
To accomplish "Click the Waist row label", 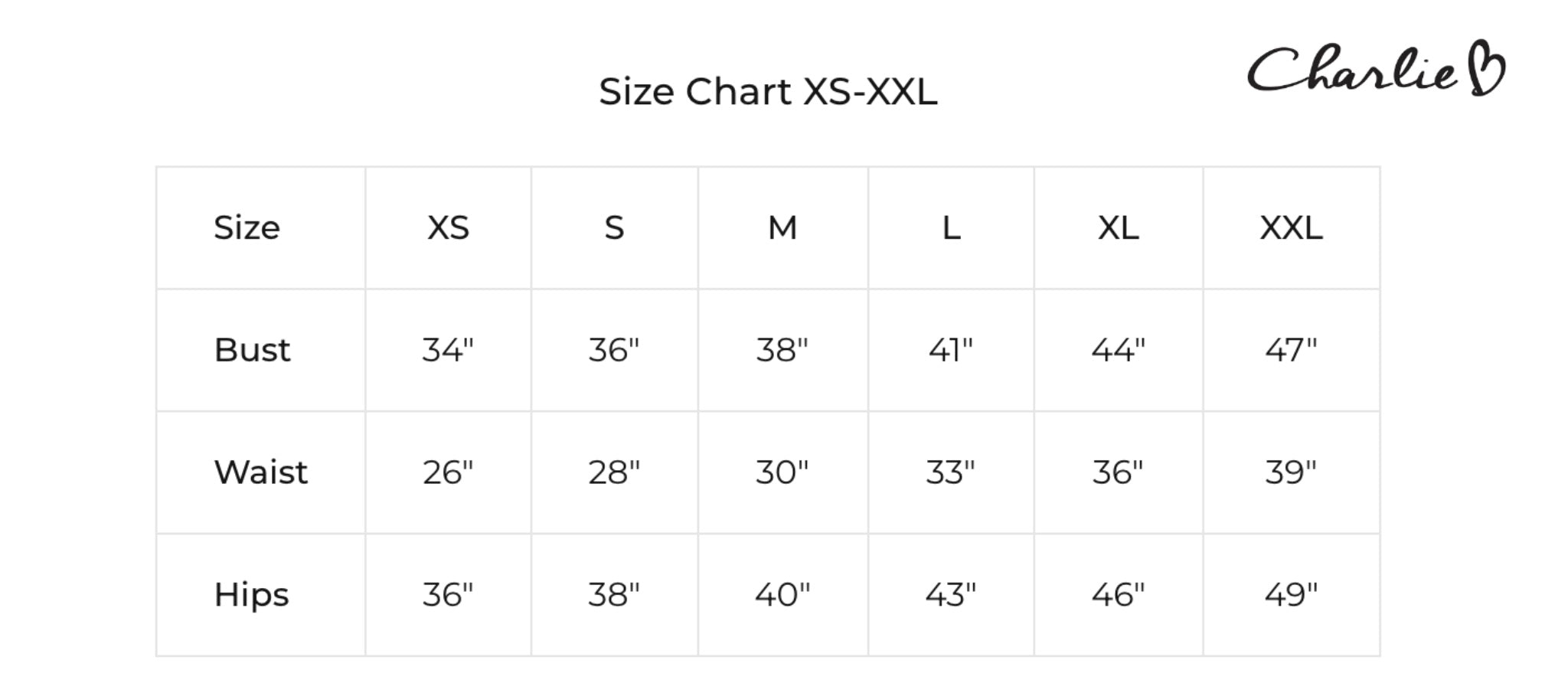I will click(x=260, y=472).
